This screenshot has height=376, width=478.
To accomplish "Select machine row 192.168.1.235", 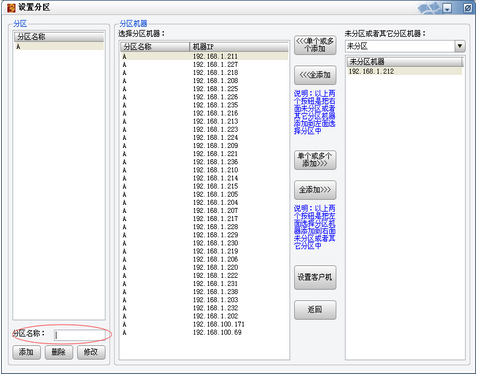I will [204, 105].
